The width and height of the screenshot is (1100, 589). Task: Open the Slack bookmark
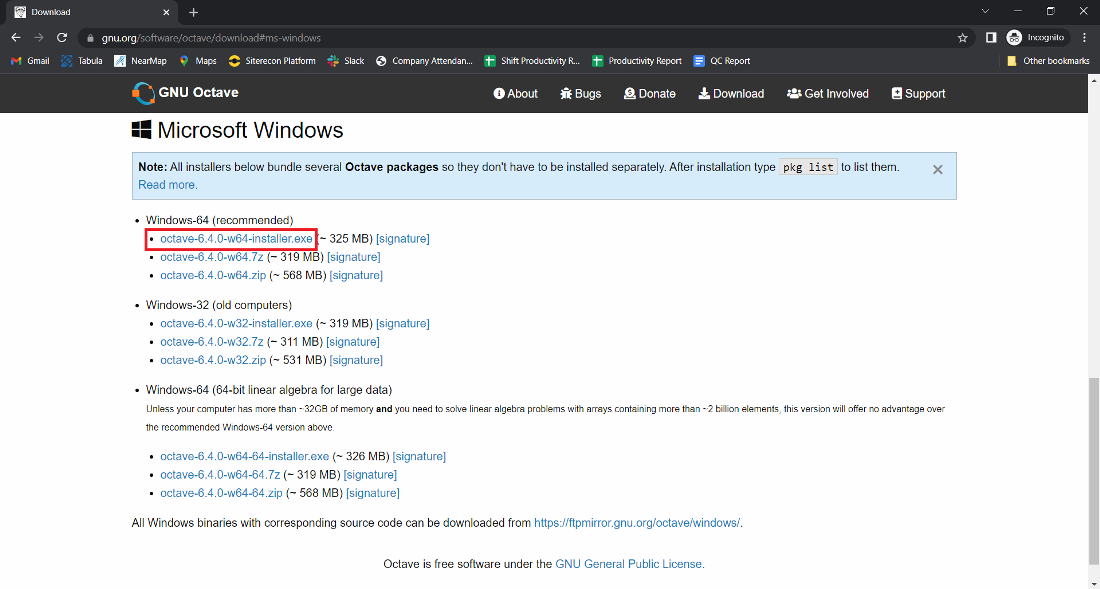point(346,61)
